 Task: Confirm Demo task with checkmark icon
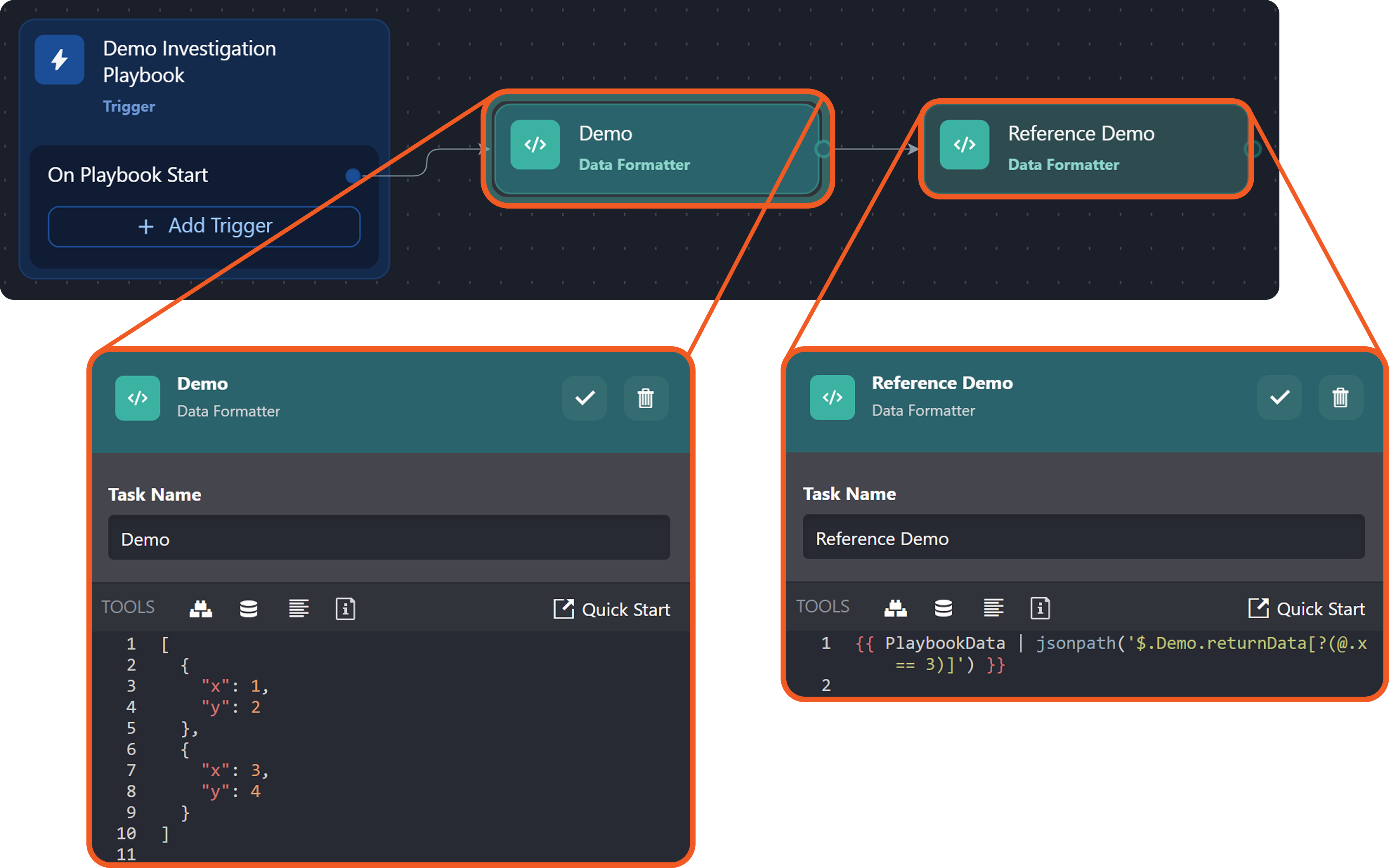pos(585,398)
